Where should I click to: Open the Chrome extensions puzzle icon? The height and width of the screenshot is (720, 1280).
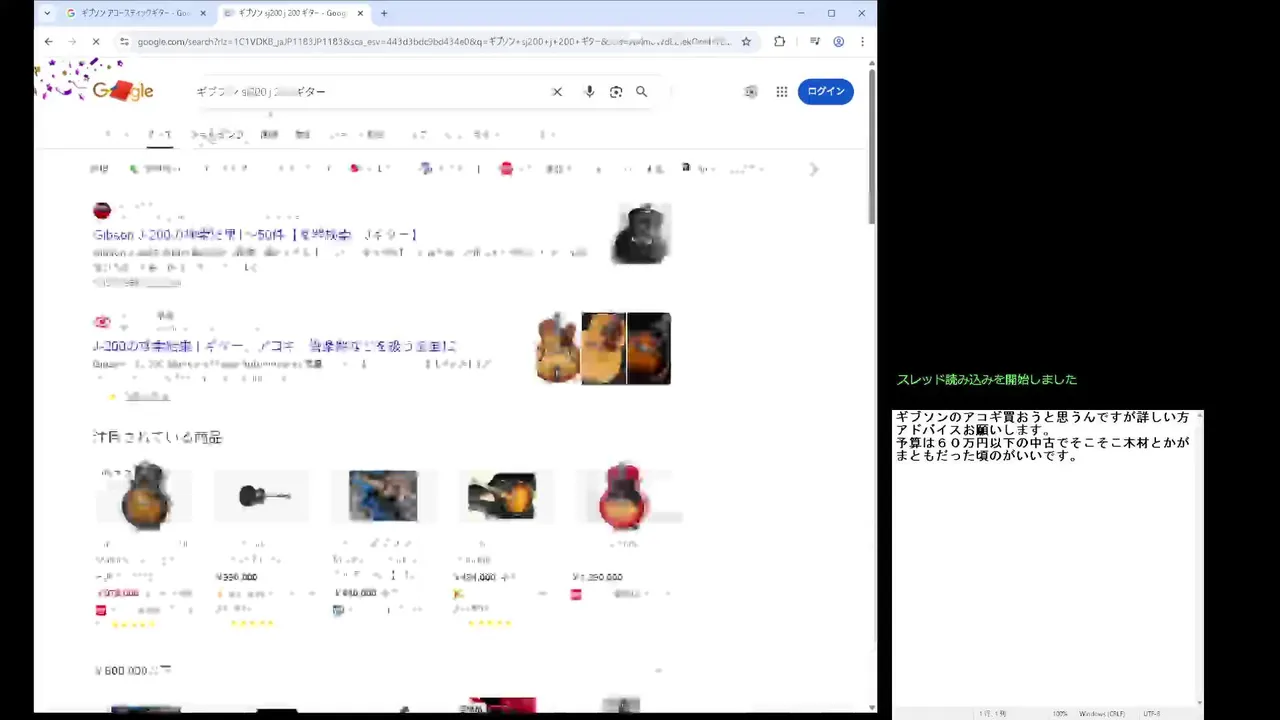click(779, 41)
